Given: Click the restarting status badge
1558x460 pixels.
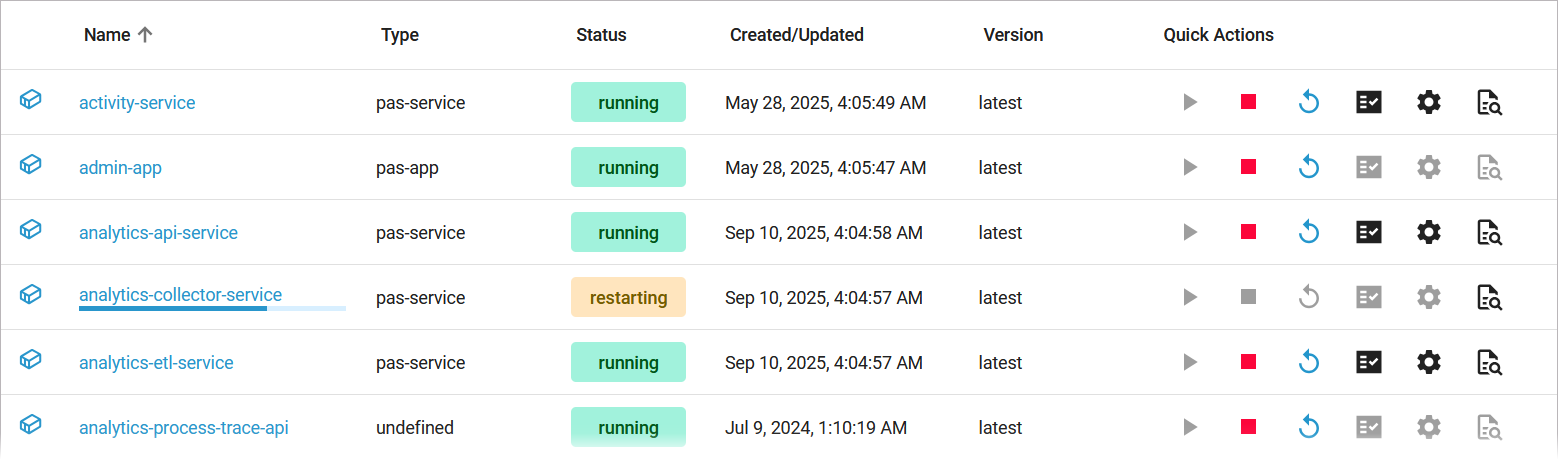Looking at the screenshot, I should point(628,298).
